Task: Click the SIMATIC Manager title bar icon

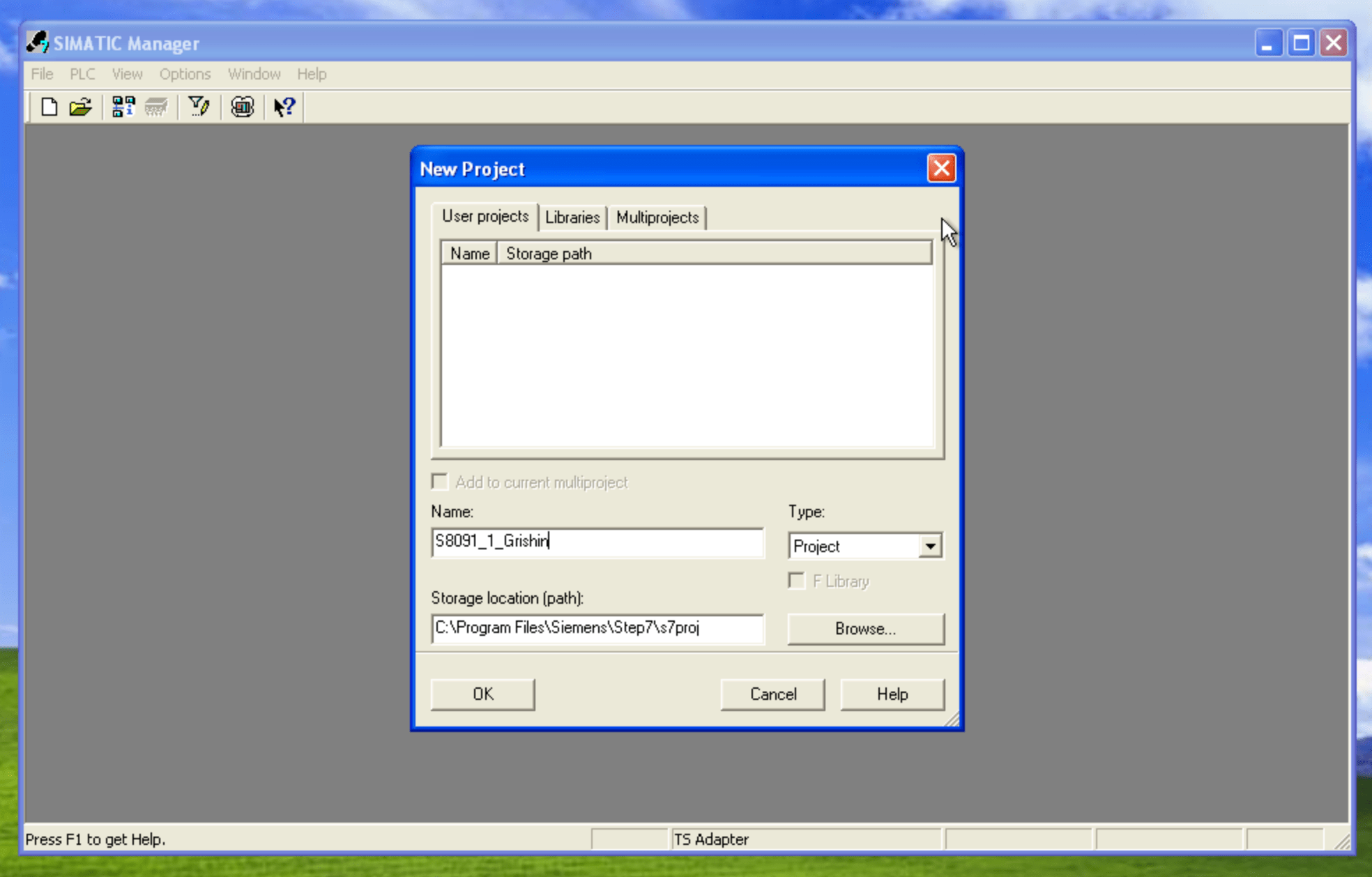Action: [x=38, y=43]
